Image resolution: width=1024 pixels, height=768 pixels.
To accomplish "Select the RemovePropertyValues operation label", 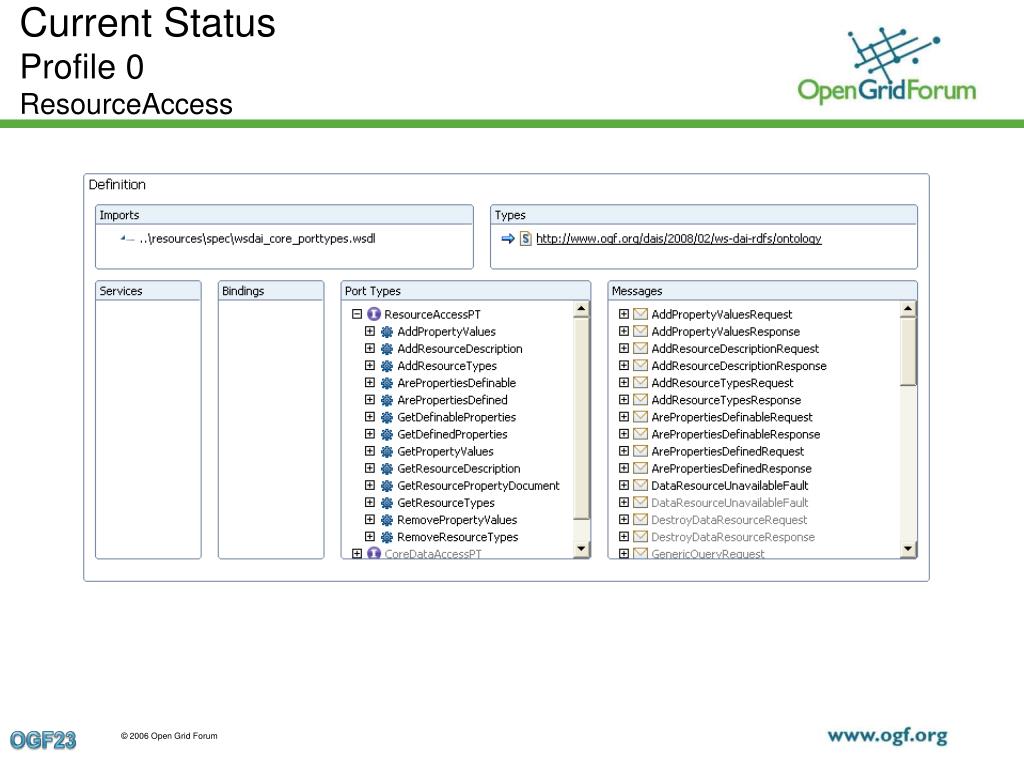I will tap(457, 520).
